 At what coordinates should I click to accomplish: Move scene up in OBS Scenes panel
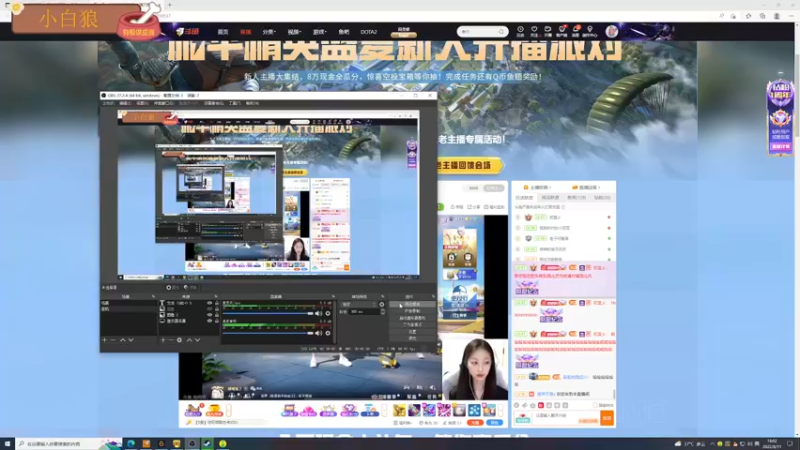122,340
